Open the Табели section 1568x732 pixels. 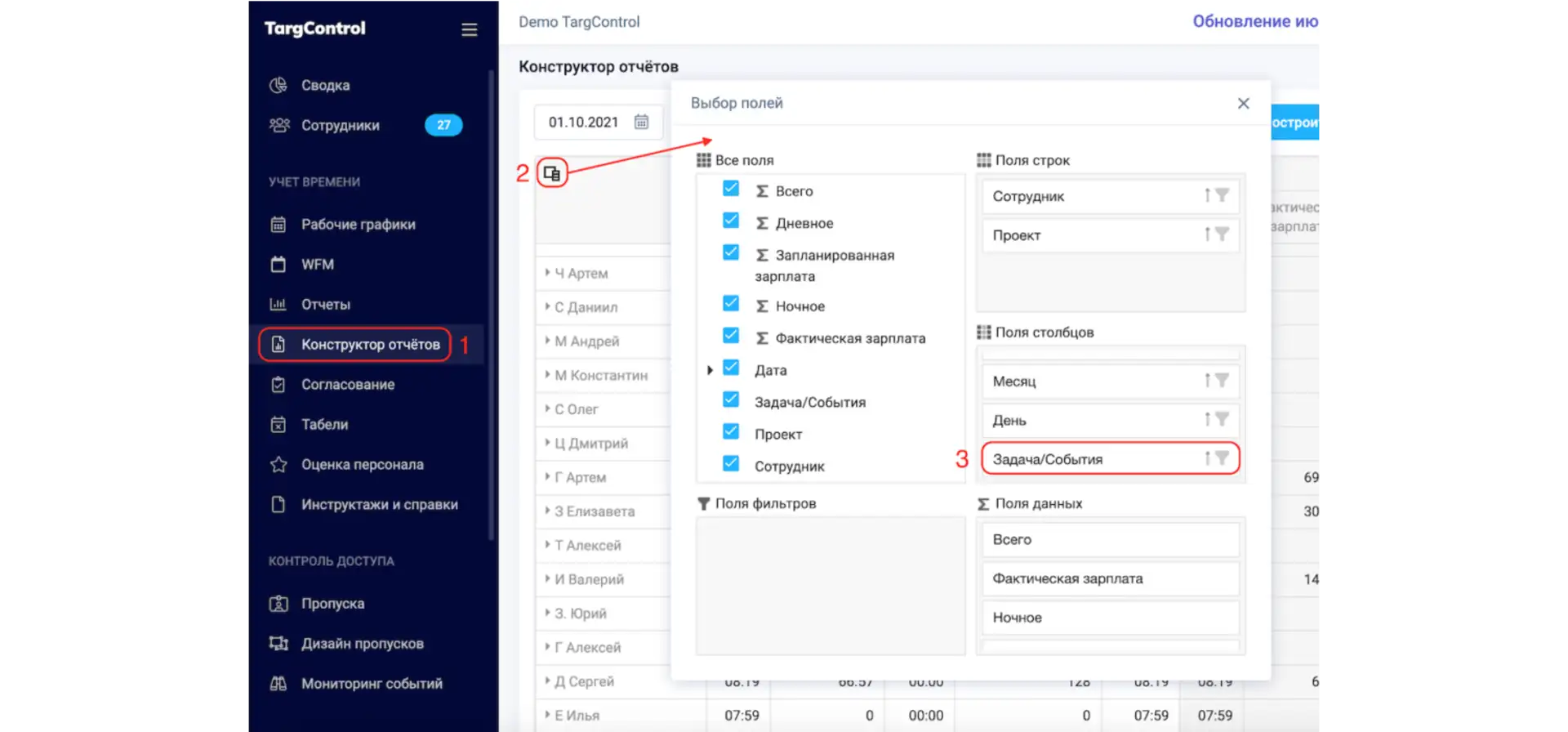click(324, 424)
